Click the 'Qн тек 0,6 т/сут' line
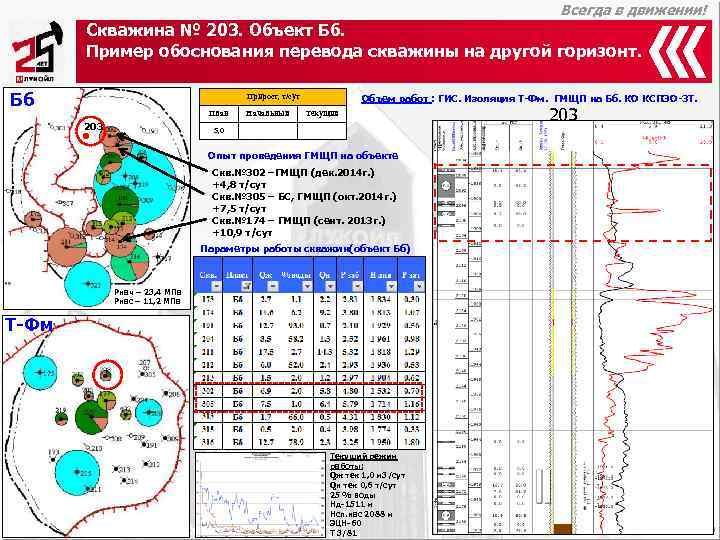The height and width of the screenshot is (540, 720). click(363, 485)
